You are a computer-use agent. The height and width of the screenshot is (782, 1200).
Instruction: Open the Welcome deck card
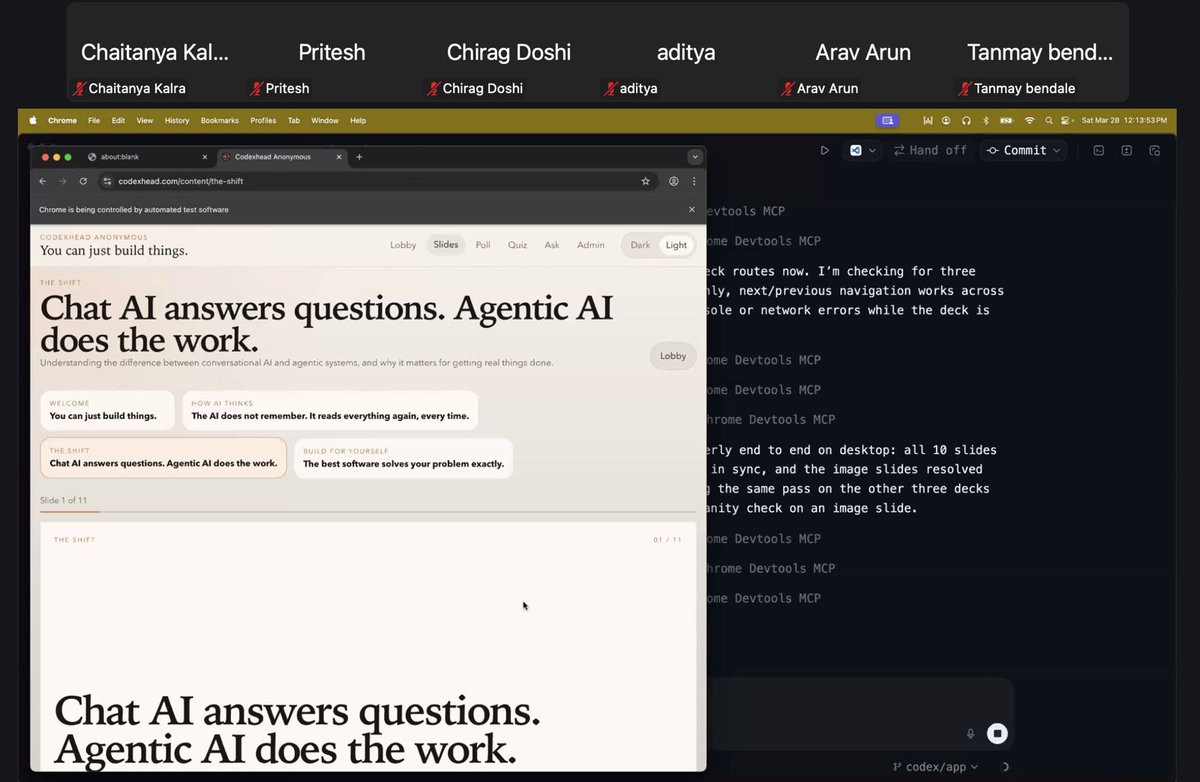107,410
